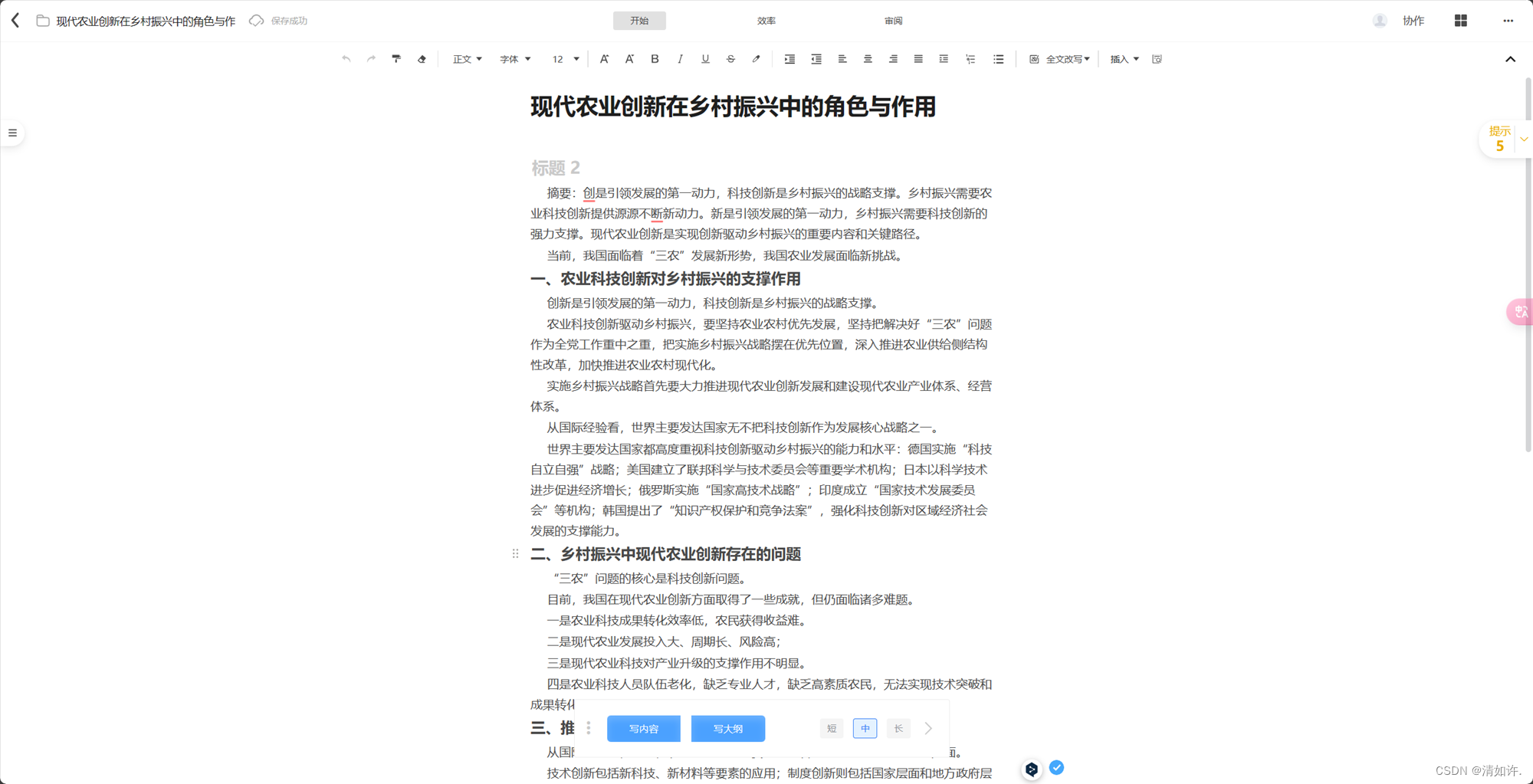Open line spacing options

(x=944, y=59)
